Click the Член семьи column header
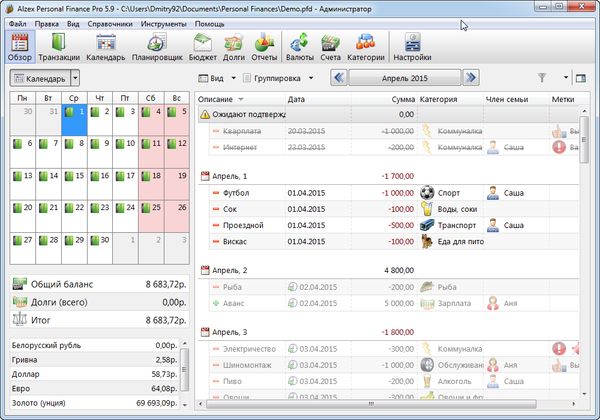Viewport: 600px width, 420px height. [516, 99]
